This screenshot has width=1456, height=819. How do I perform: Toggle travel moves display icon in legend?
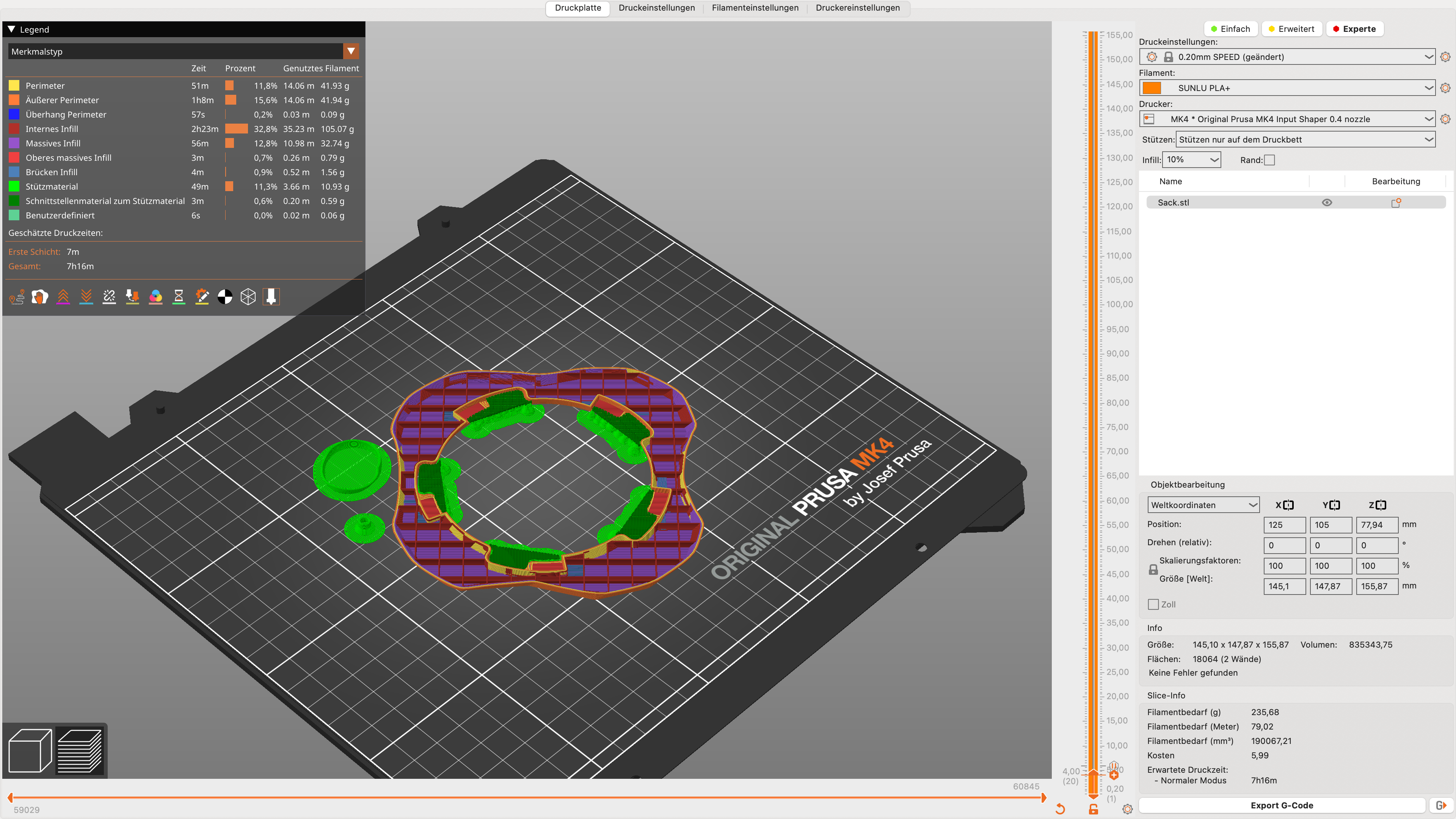[17, 297]
